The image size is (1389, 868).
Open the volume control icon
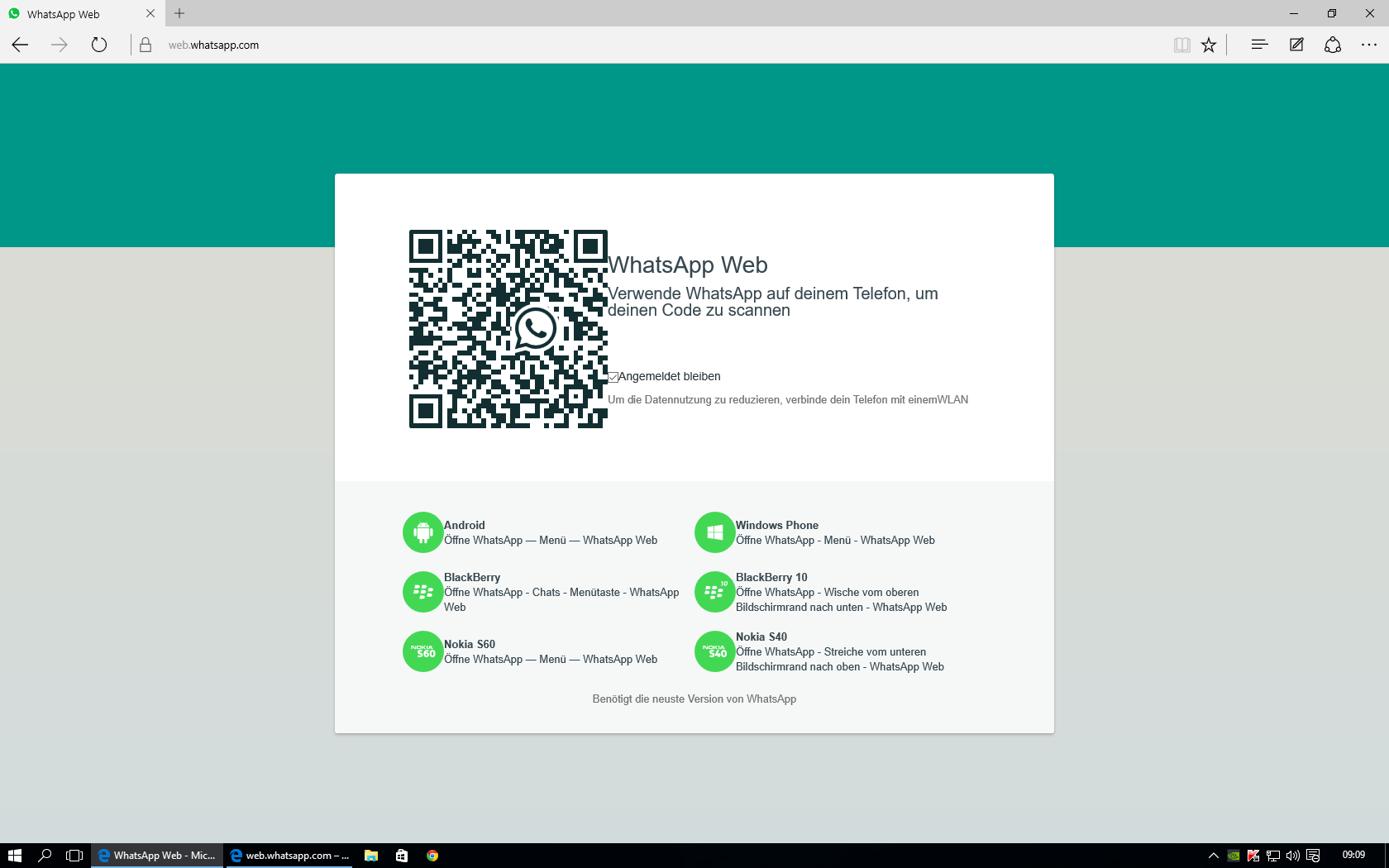pos(1293,856)
